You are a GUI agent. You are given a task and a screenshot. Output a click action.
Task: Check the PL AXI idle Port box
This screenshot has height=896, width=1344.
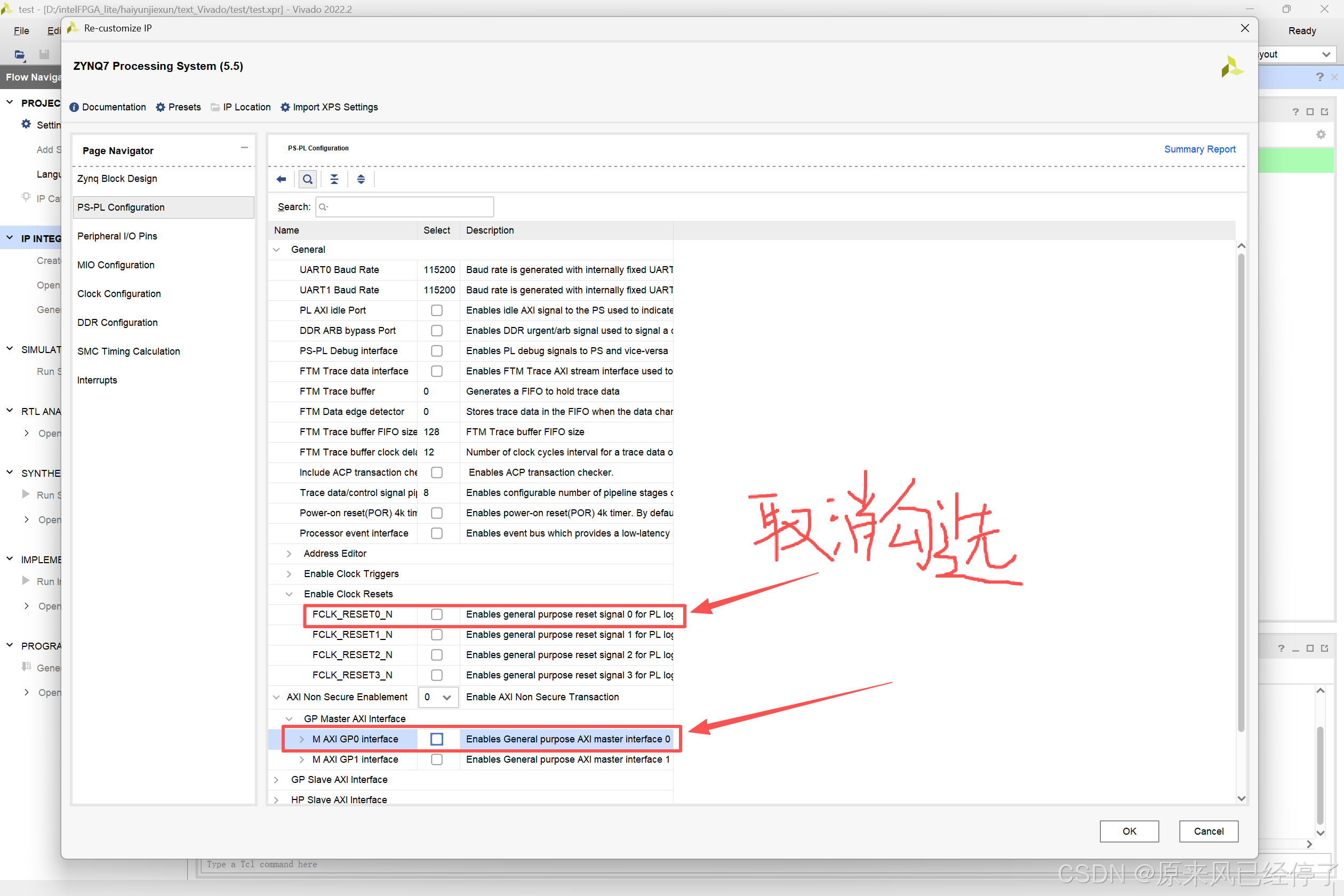pyautogui.click(x=437, y=310)
